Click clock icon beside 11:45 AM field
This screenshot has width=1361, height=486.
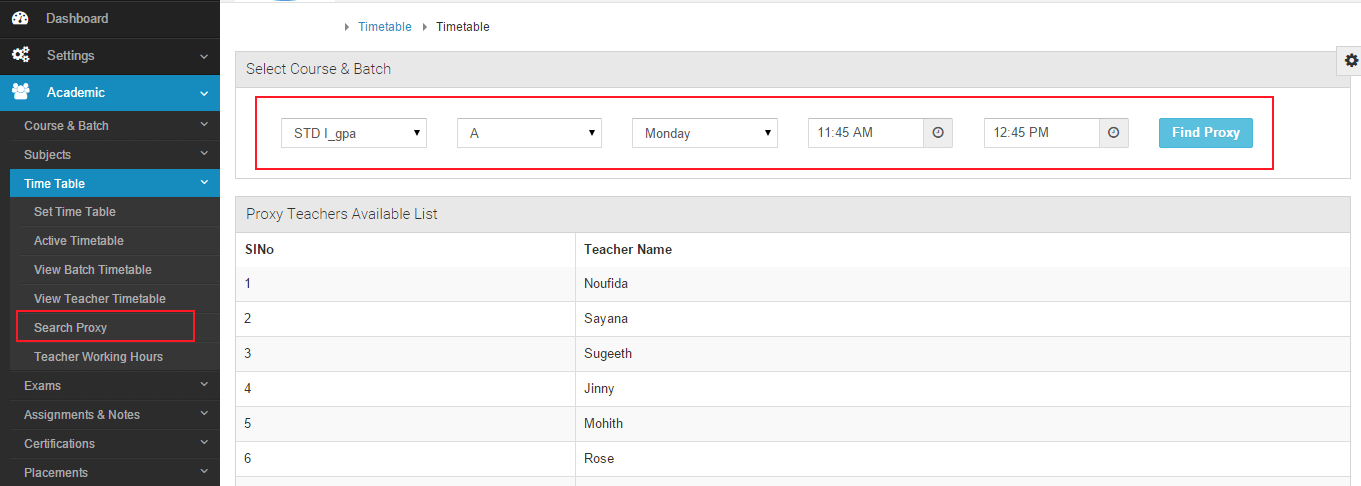(x=938, y=133)
